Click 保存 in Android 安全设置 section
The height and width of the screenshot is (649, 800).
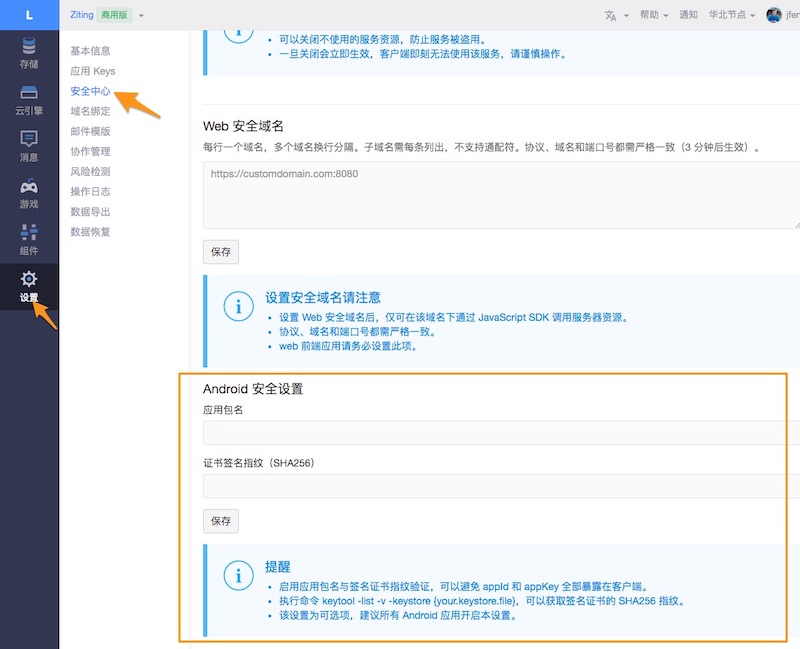[221, 521]
